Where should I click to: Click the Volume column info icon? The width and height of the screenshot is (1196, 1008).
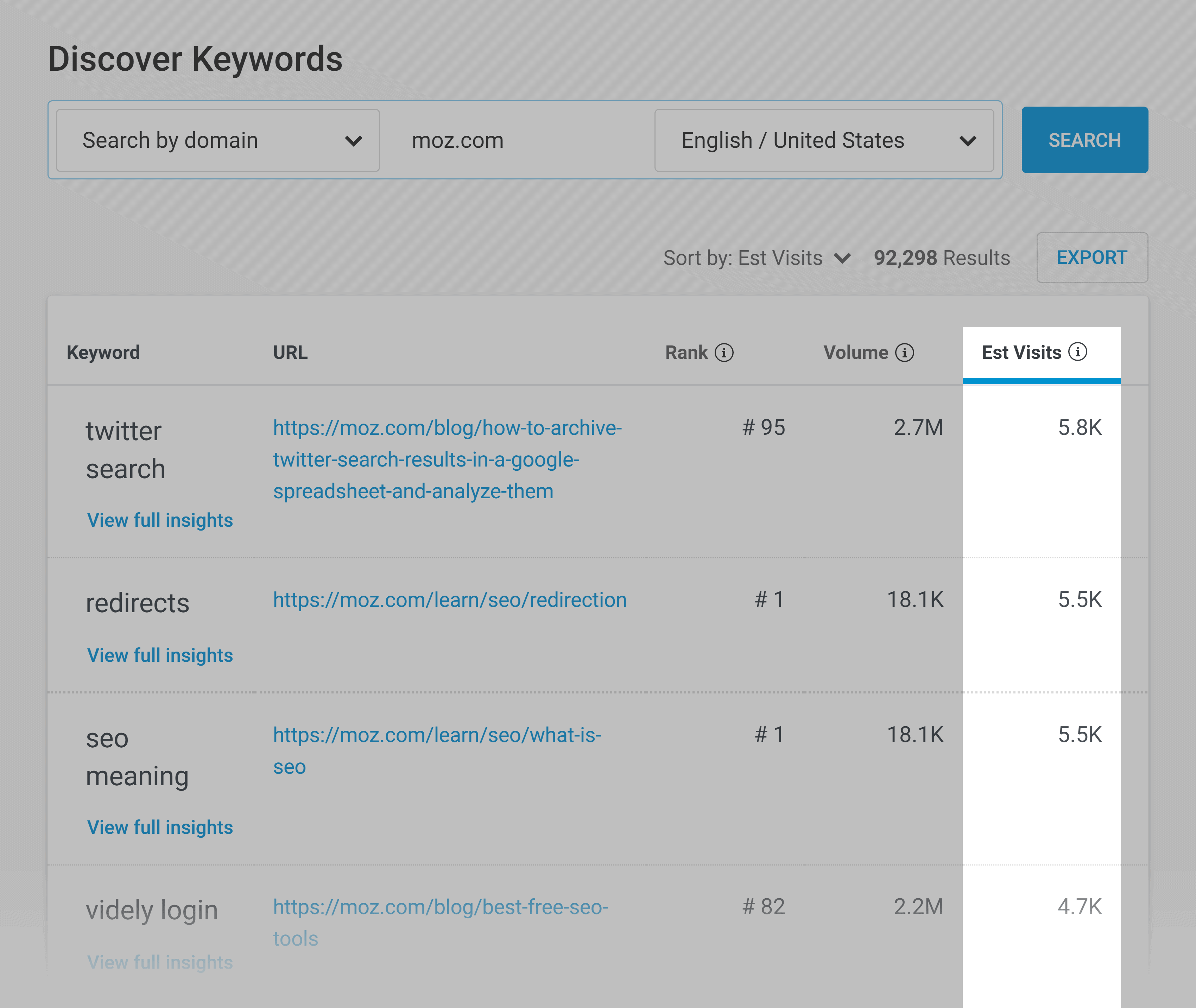point(905,353)
